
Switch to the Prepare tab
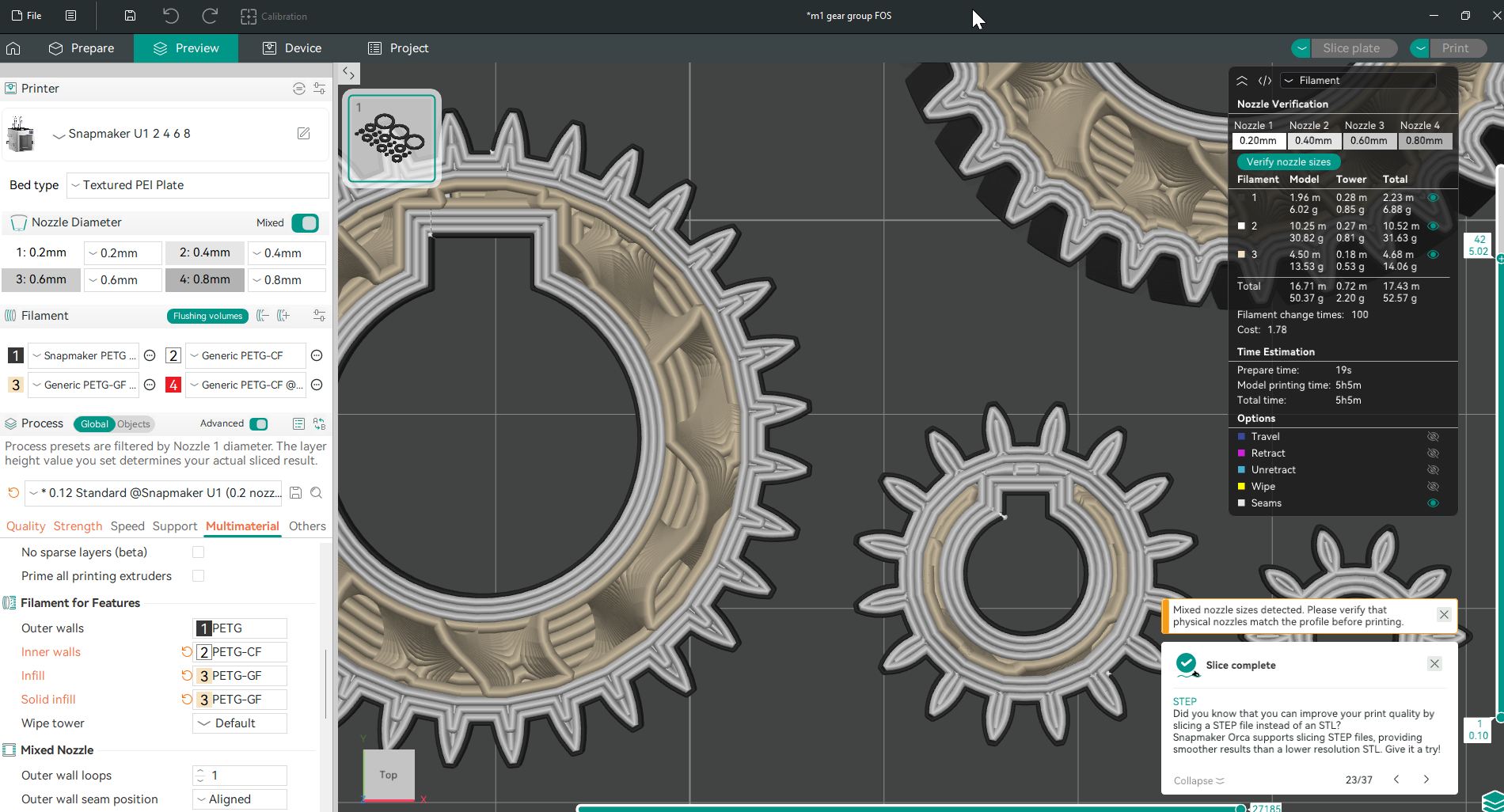tap(82, 48)
